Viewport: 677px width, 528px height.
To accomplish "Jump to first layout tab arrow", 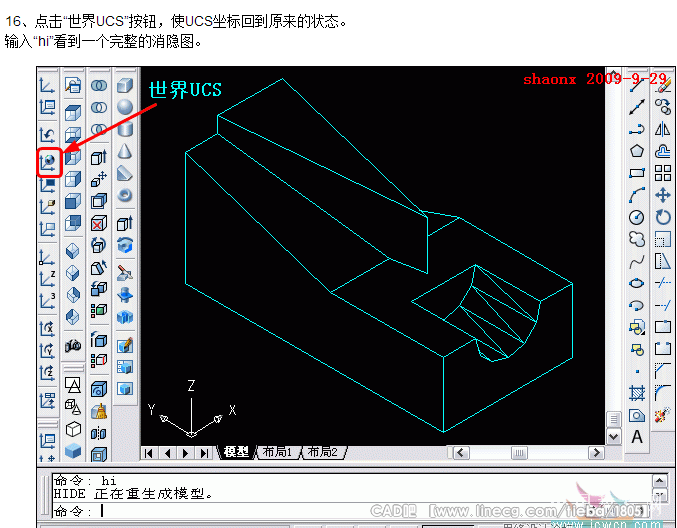I will (149, 453).
